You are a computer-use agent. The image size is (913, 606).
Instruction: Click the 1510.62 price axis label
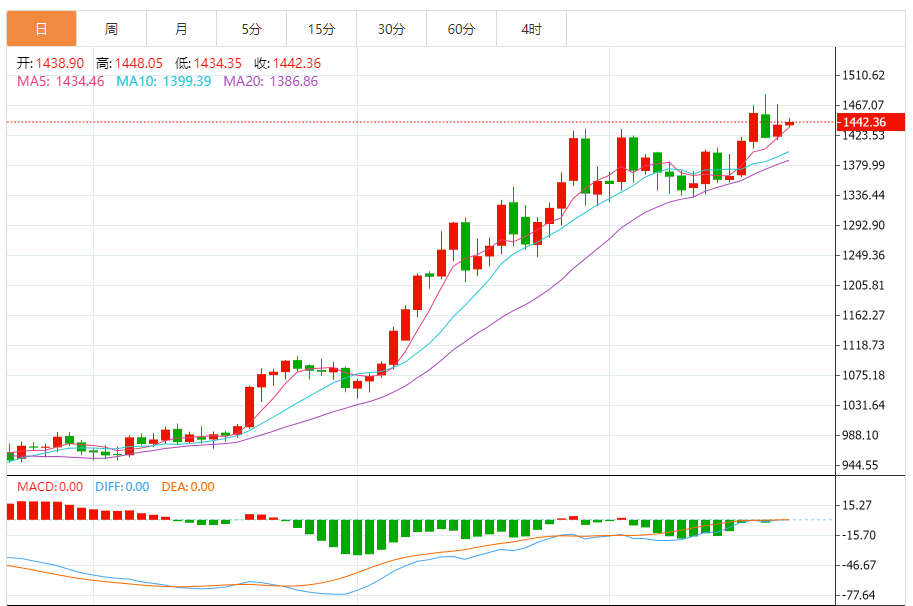pos(864,75)
